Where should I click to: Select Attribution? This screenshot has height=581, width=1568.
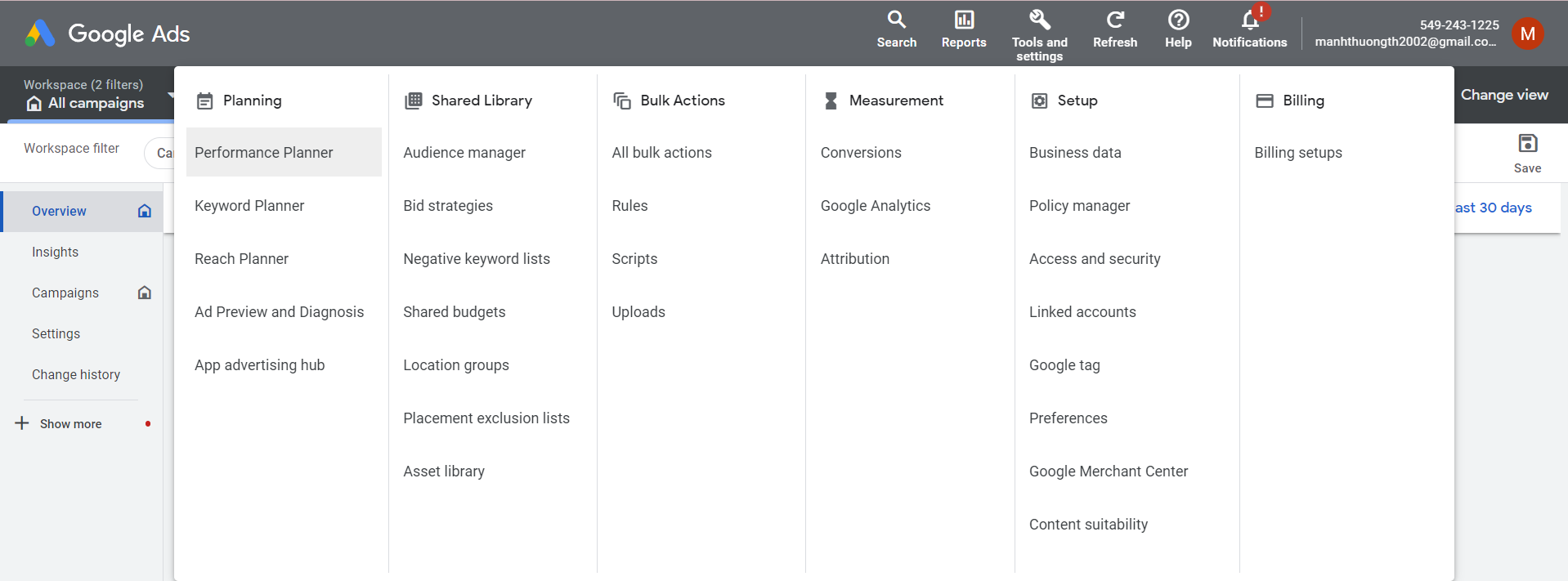point(855,259)
